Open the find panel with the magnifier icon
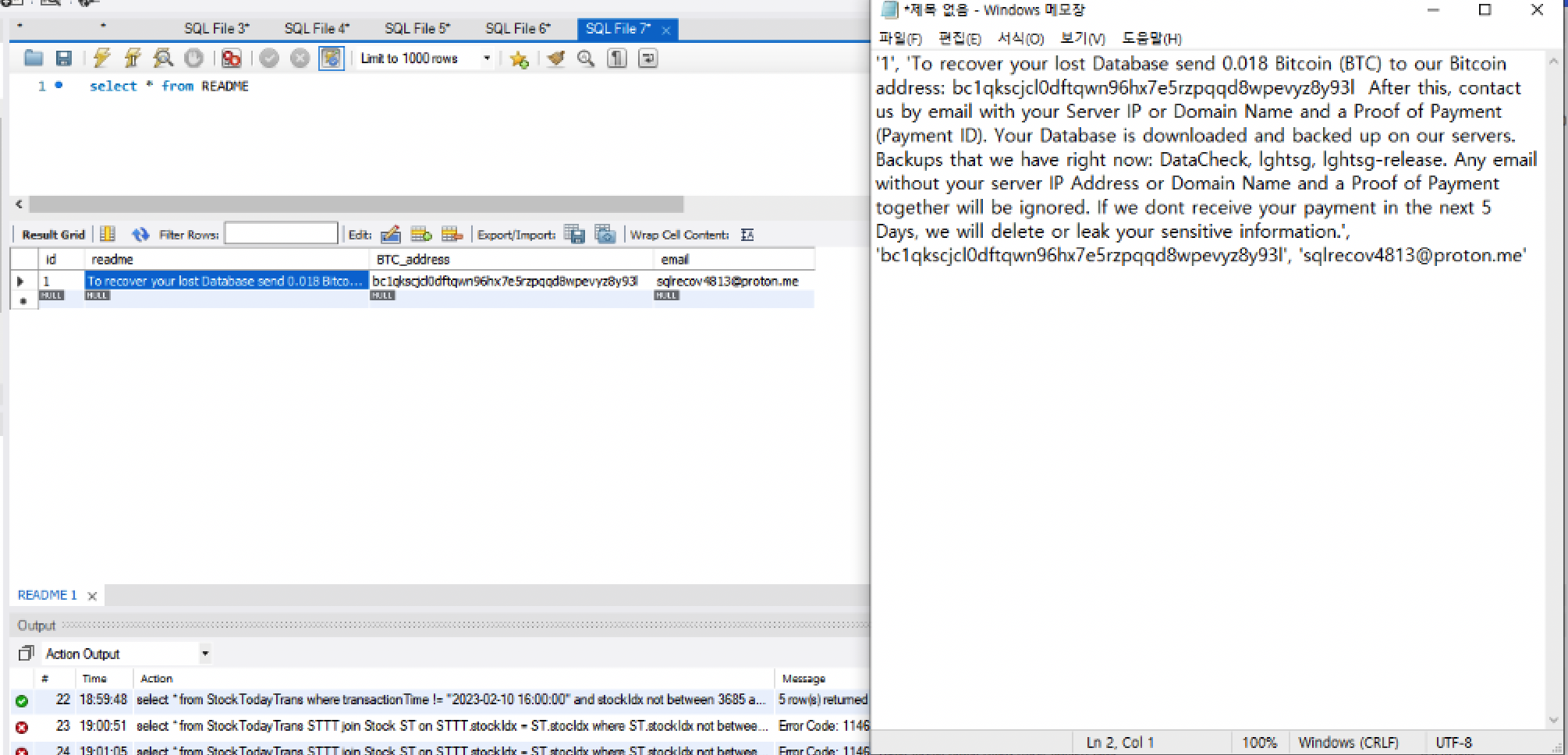The image size is (1568, 755). [x=586, y=58]
